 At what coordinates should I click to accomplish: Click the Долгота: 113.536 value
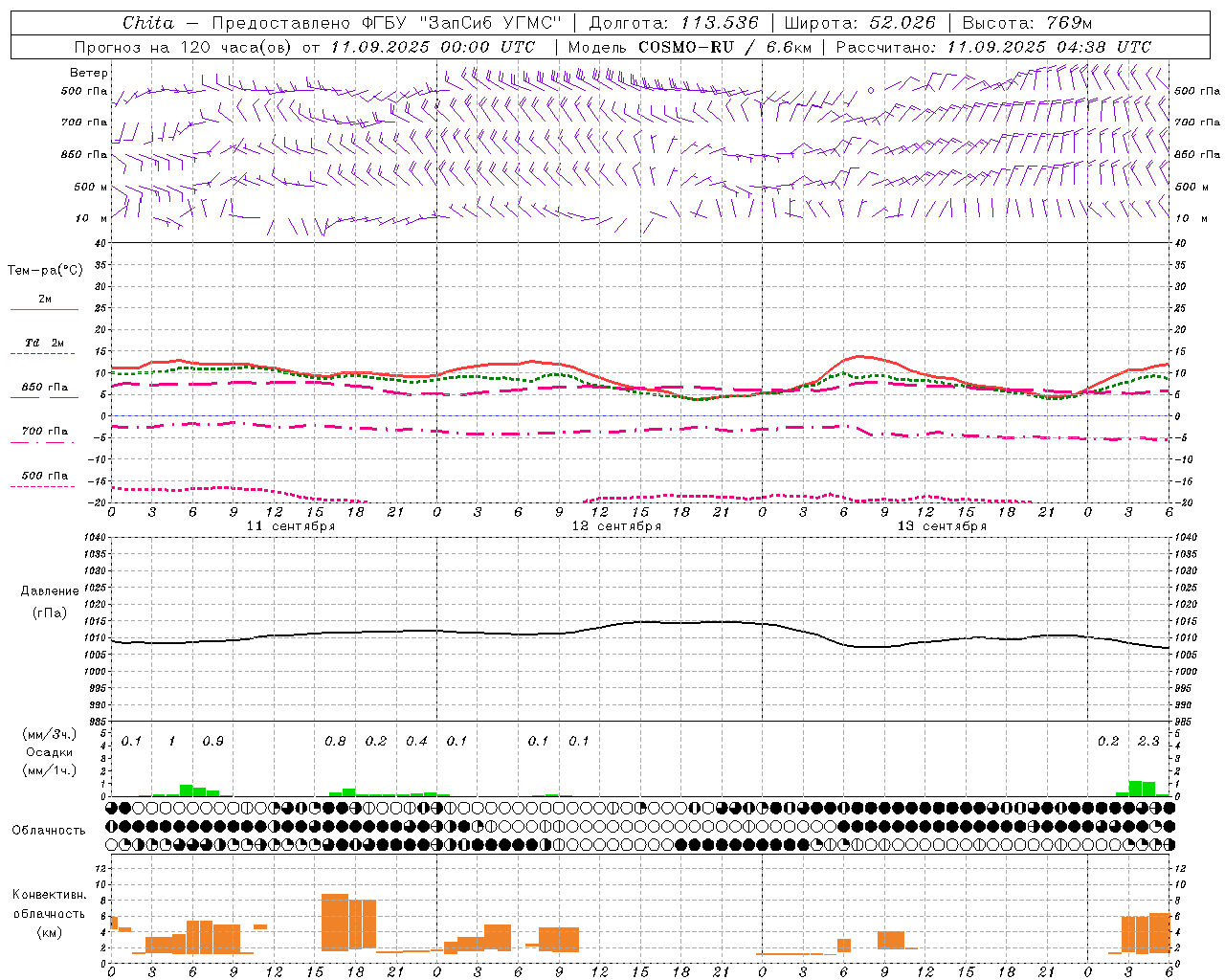point(674,23)
